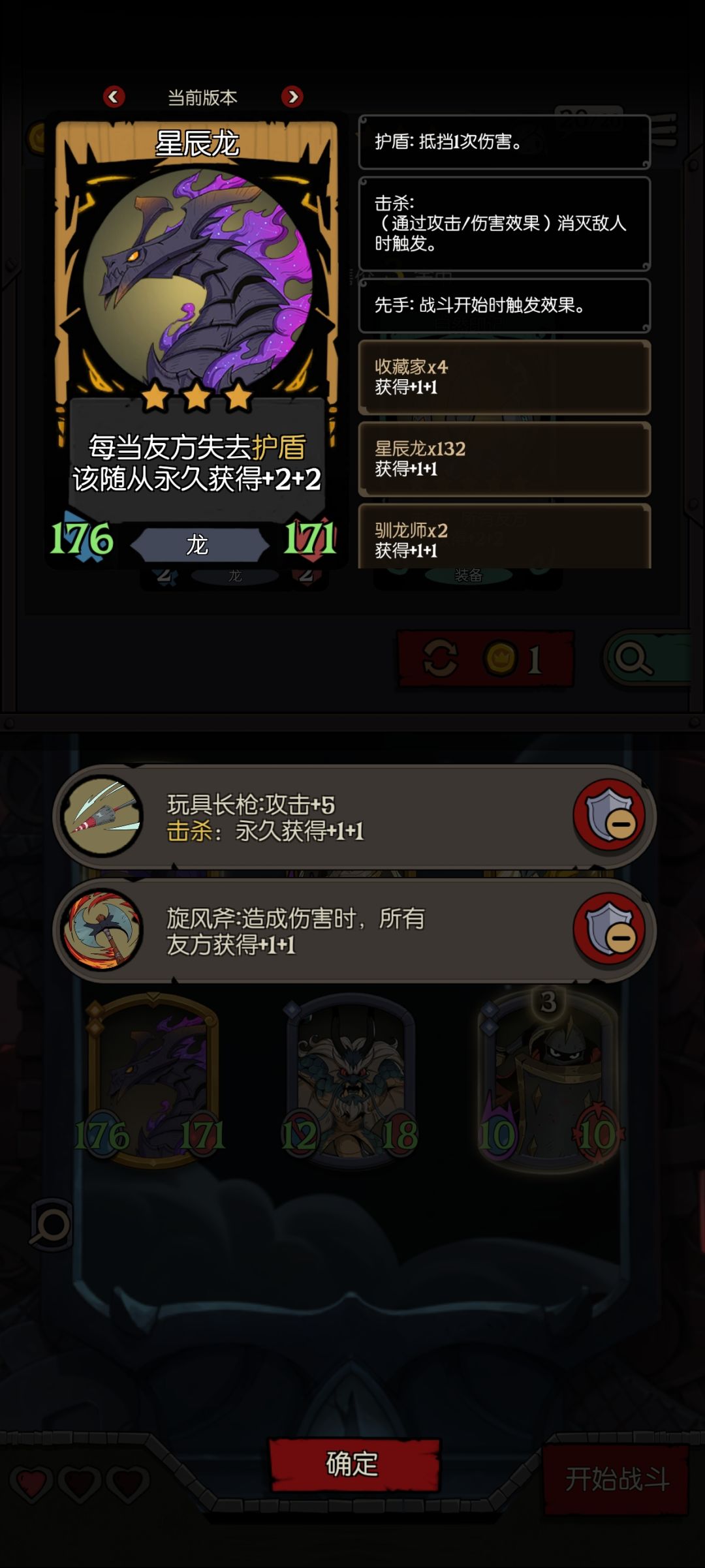Image resolution: width=705 pixels, height=1568 pixels.
Task: Tap the 旋风斧 axe icon
Action: (x=103, y=930)
